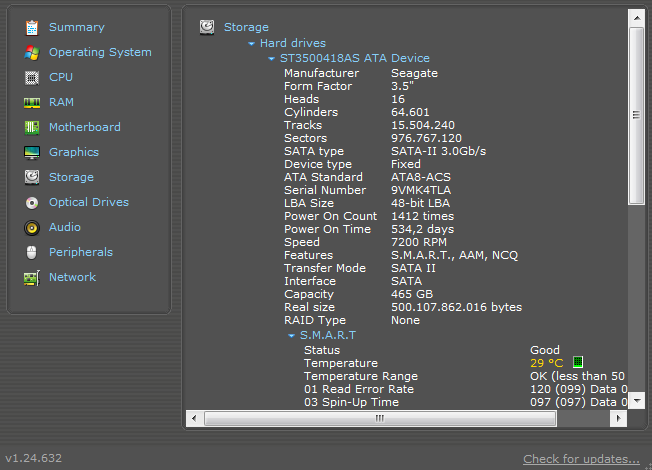The image size is (652, 470).
Task: Click the hard disk icon beside Storage heading
Action: coord(207,27)
